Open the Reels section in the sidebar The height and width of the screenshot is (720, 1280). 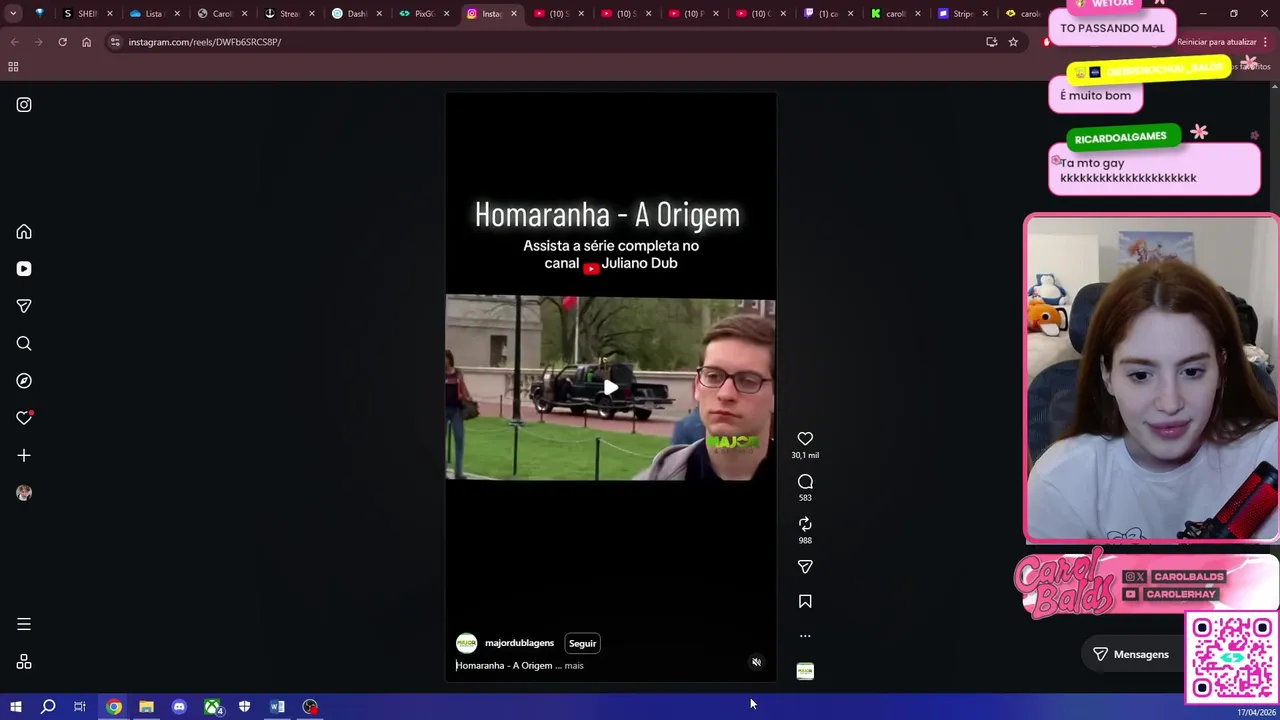click(x=24, y=269)
